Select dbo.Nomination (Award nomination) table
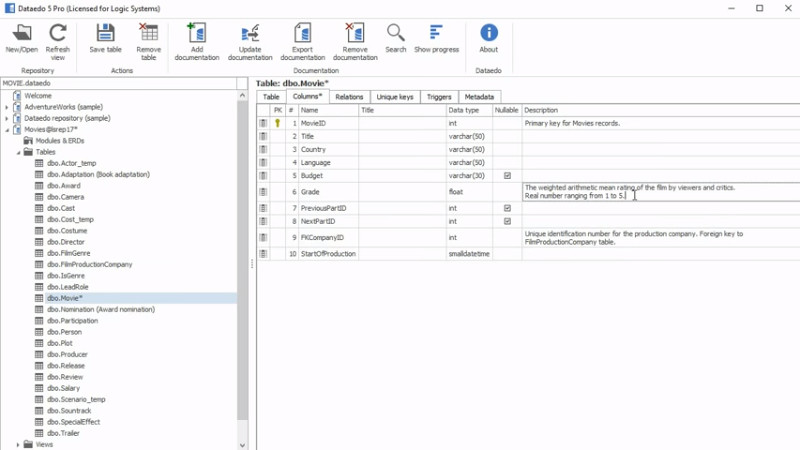This screenshot has height=450, width=800. (101, 309)
